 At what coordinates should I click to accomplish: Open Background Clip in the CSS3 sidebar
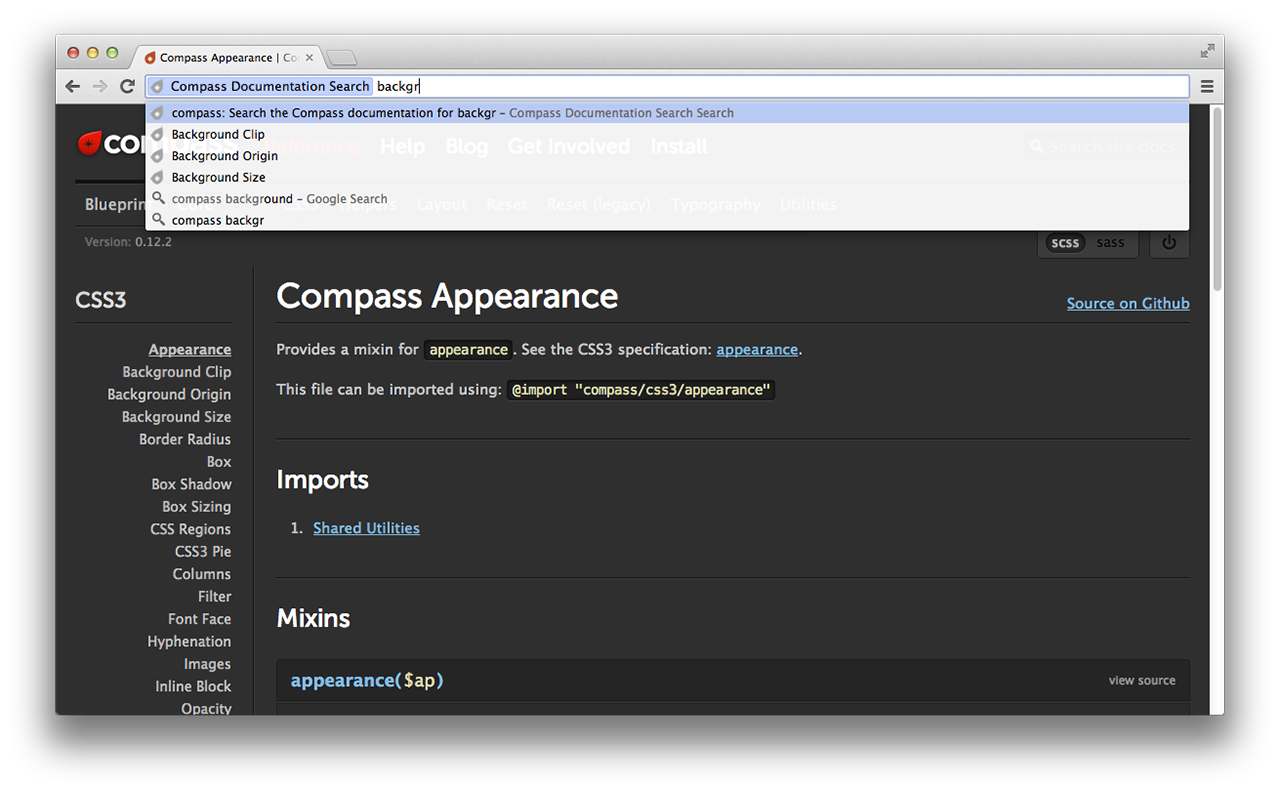click(177, 372)
